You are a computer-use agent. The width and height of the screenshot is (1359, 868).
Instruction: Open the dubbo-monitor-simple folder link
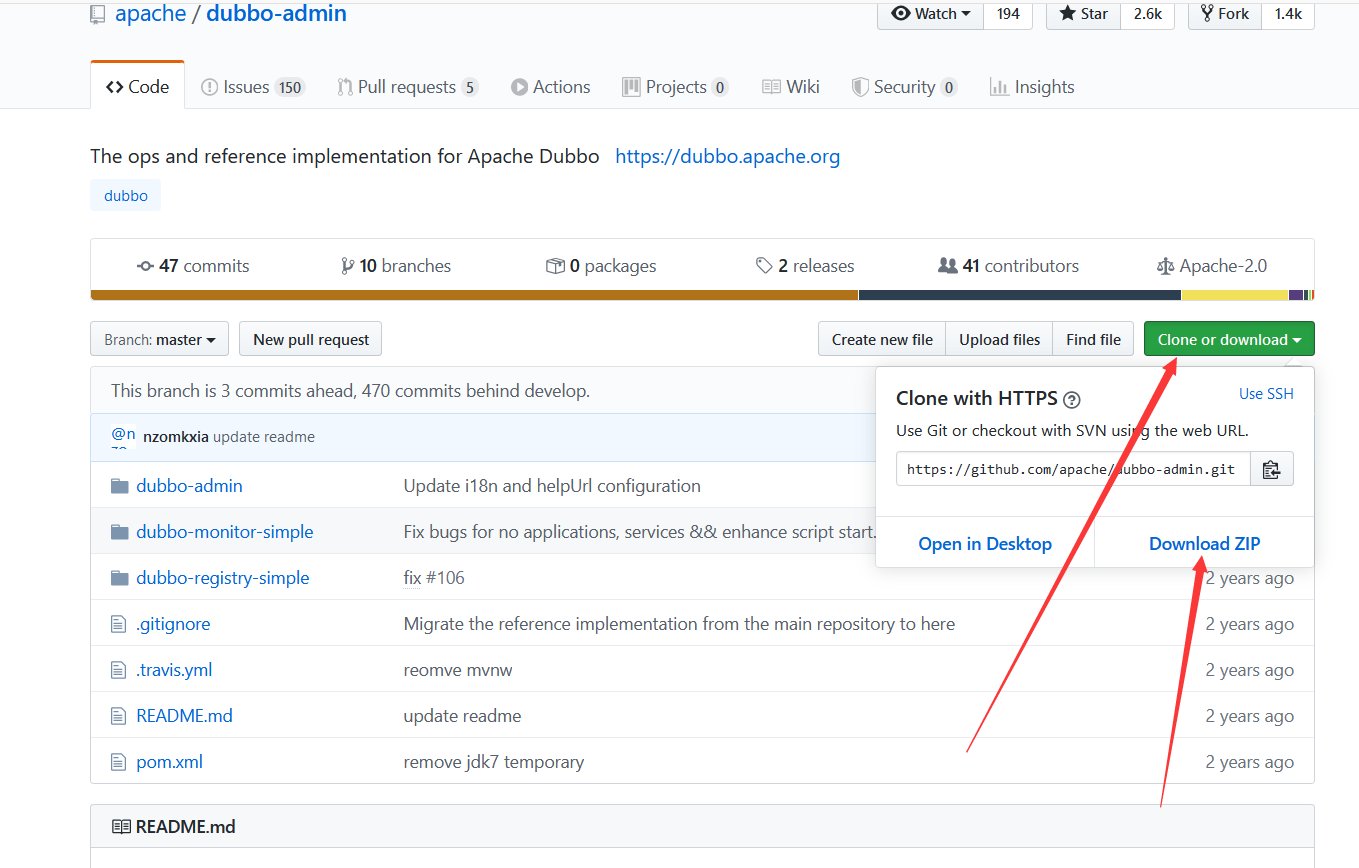(x=225, y=532)
